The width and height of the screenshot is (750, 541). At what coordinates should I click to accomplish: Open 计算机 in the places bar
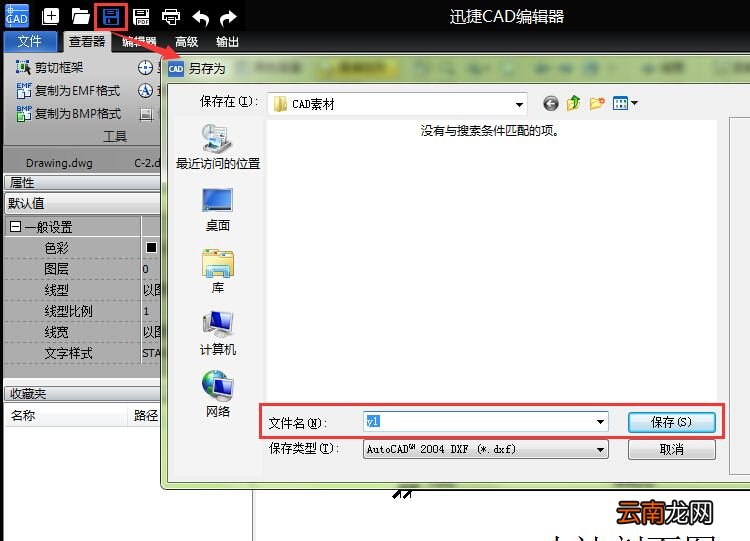point(218,333)
